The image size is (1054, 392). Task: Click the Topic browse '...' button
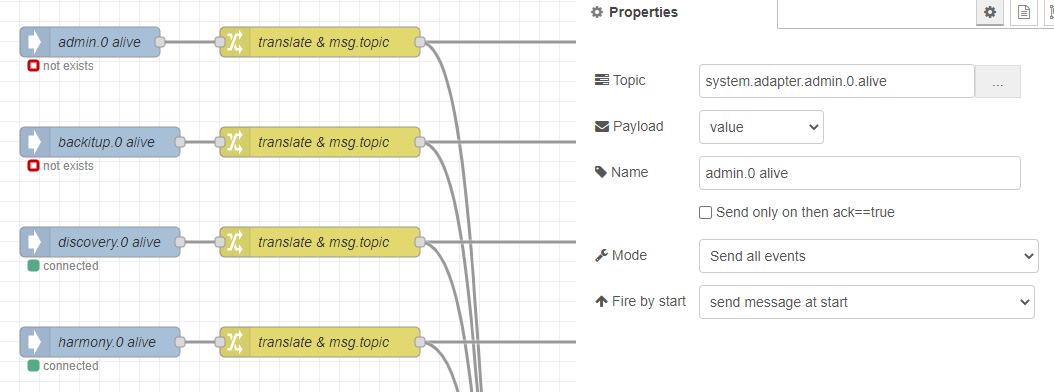click(998, 81)
